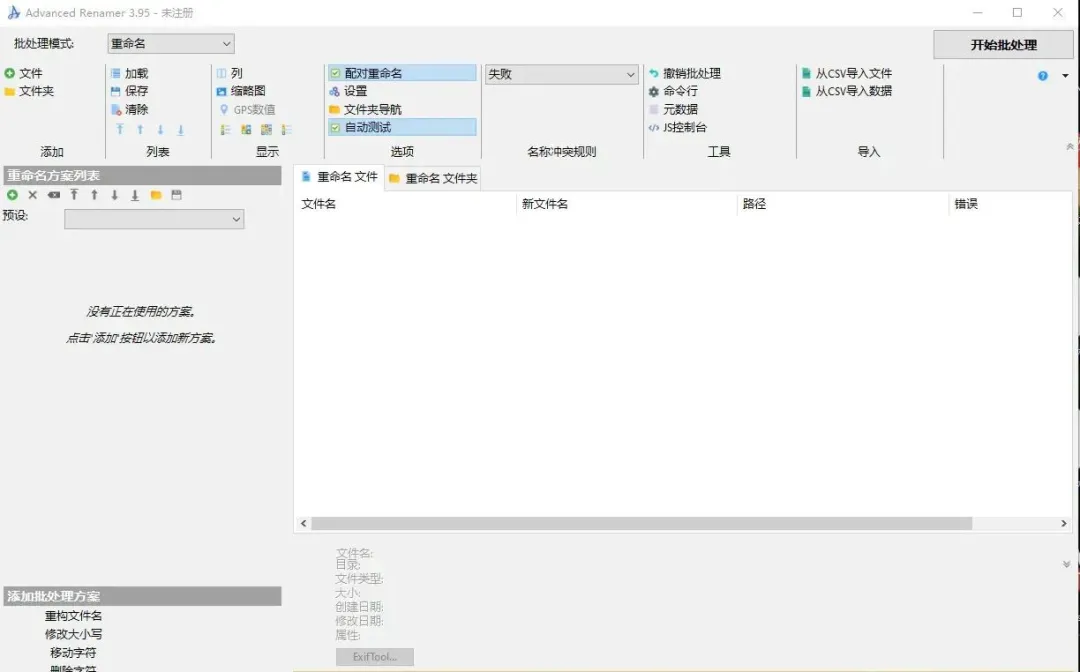Toggle the 自动测试 checkbox
This screenshot has height=672, width=1080.
(402, 127)
